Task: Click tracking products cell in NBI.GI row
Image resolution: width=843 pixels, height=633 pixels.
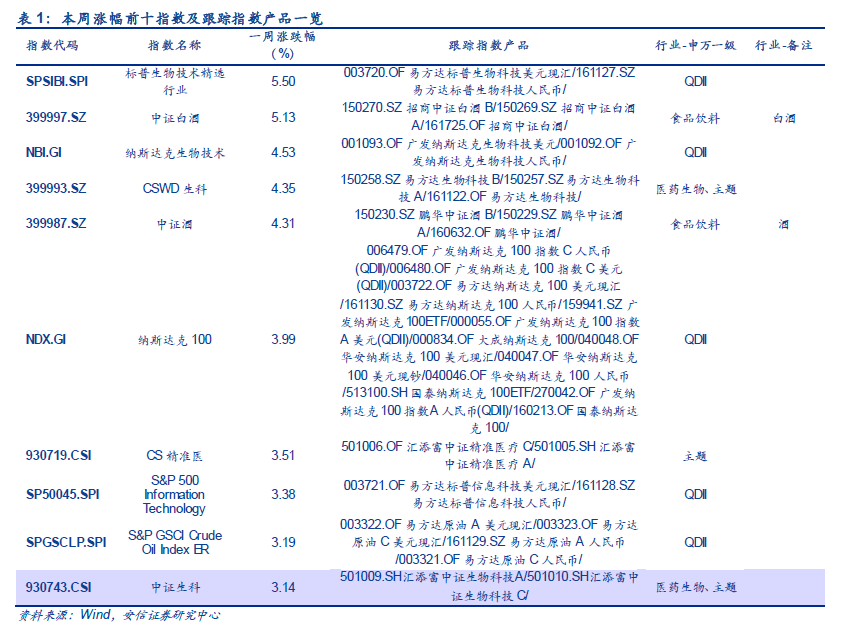Action: pyautogui.click(x=489, y=152)
